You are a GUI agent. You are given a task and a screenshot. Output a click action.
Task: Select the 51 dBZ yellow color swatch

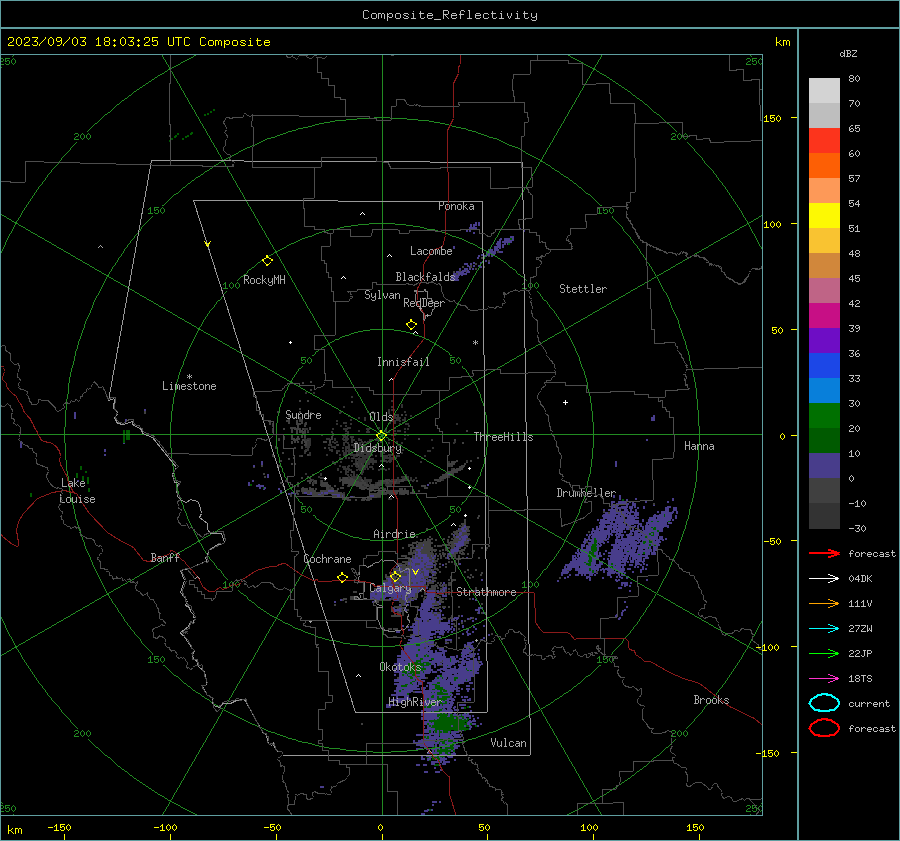pos(824,215)
